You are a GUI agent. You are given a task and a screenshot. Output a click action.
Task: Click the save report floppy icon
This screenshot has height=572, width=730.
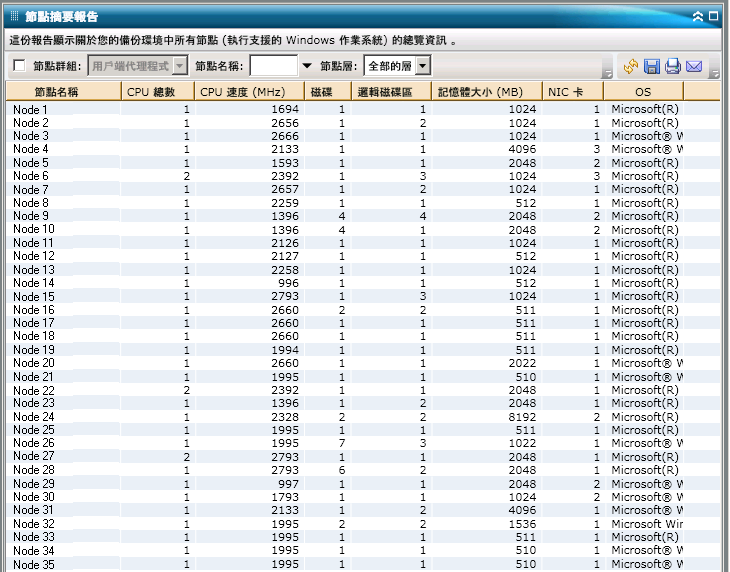point(652,67)
